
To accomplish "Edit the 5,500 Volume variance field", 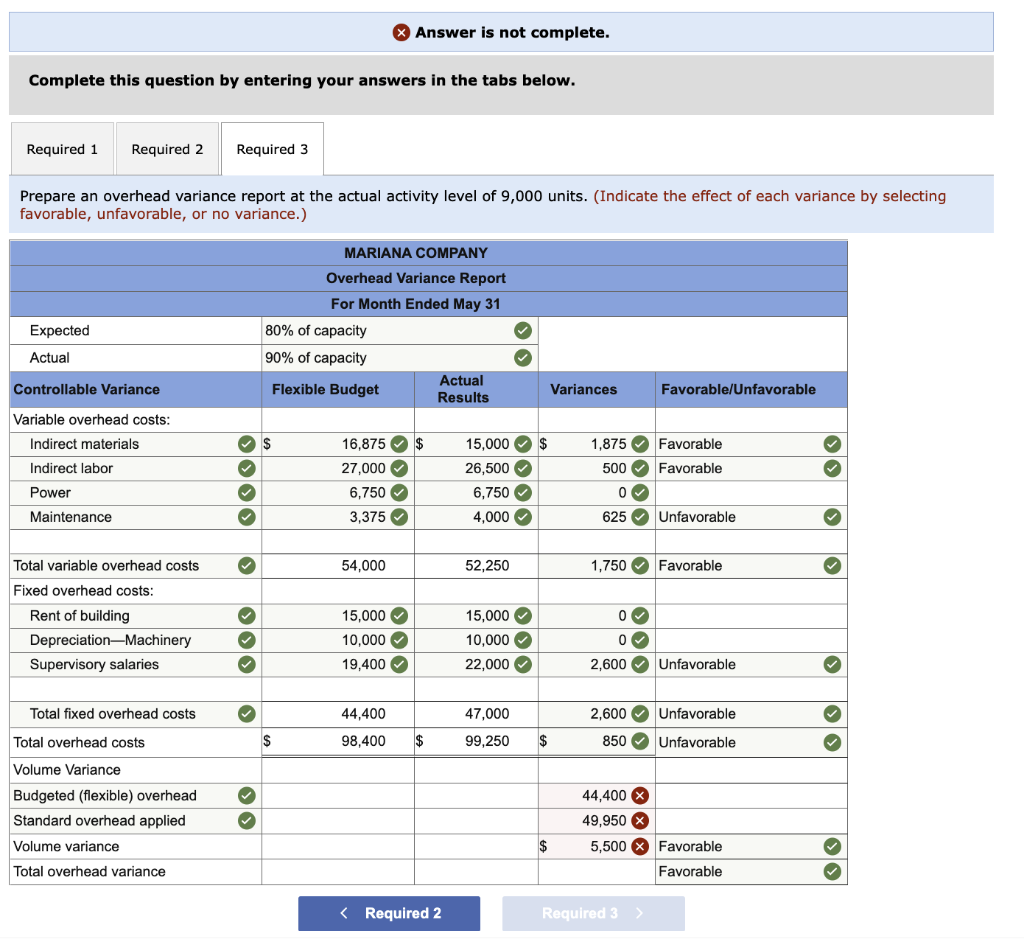I will [x=596, y=846].
